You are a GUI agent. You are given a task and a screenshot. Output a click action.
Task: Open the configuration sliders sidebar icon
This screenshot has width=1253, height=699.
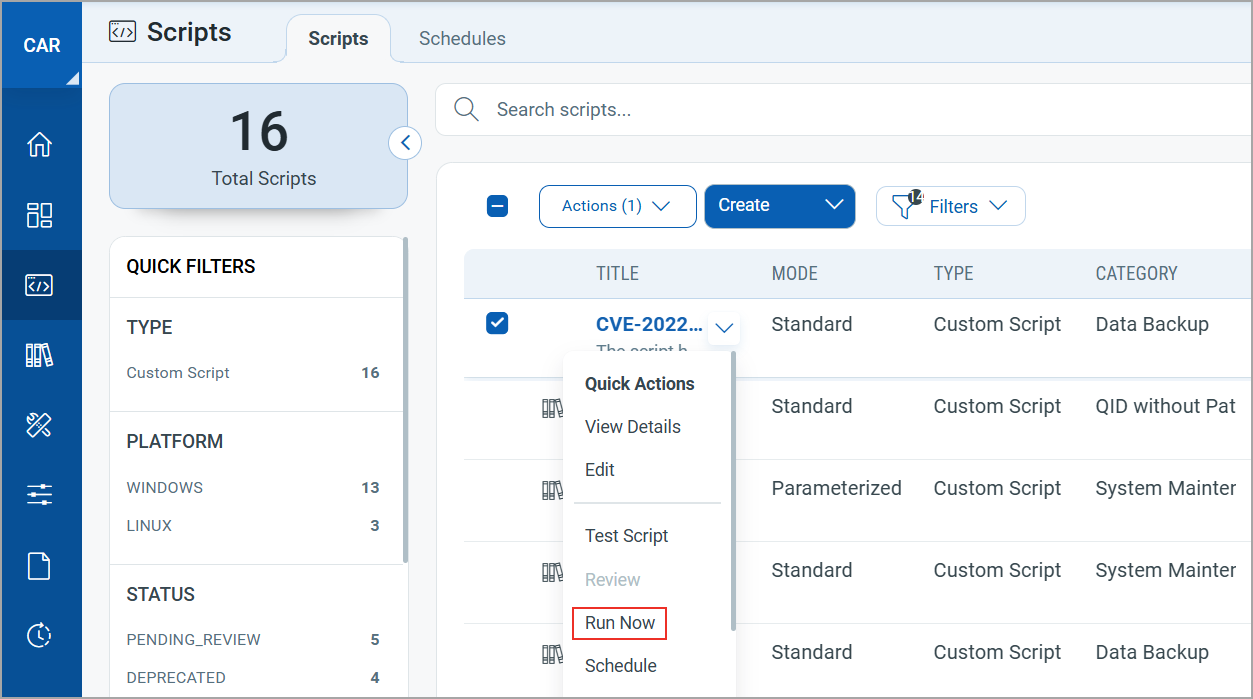39,494
